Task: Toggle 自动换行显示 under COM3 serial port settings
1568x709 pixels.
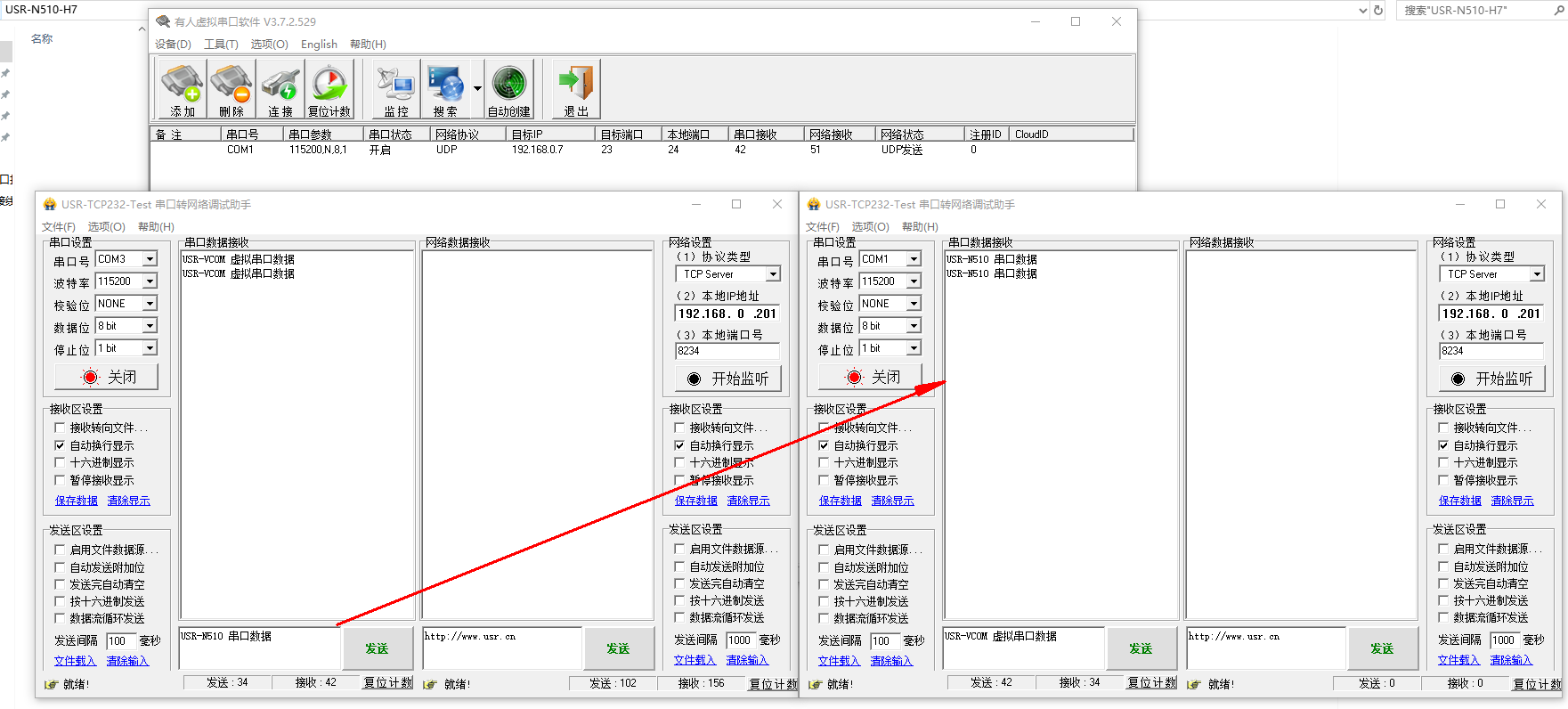Action: coord(61,445)
